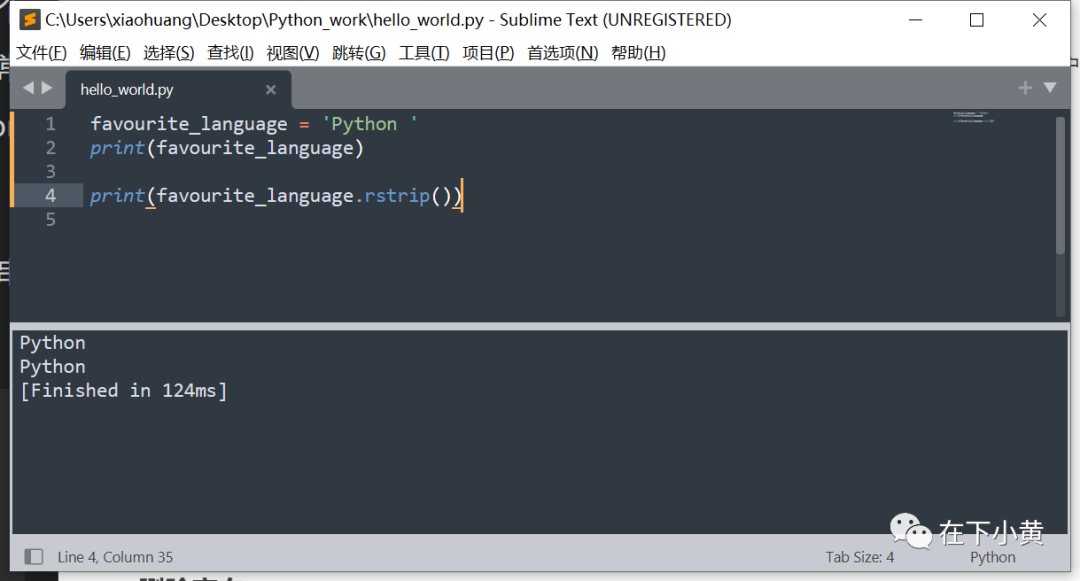Open the 选择(S) menu
1080x581 pixels.
tap(169, 53)
